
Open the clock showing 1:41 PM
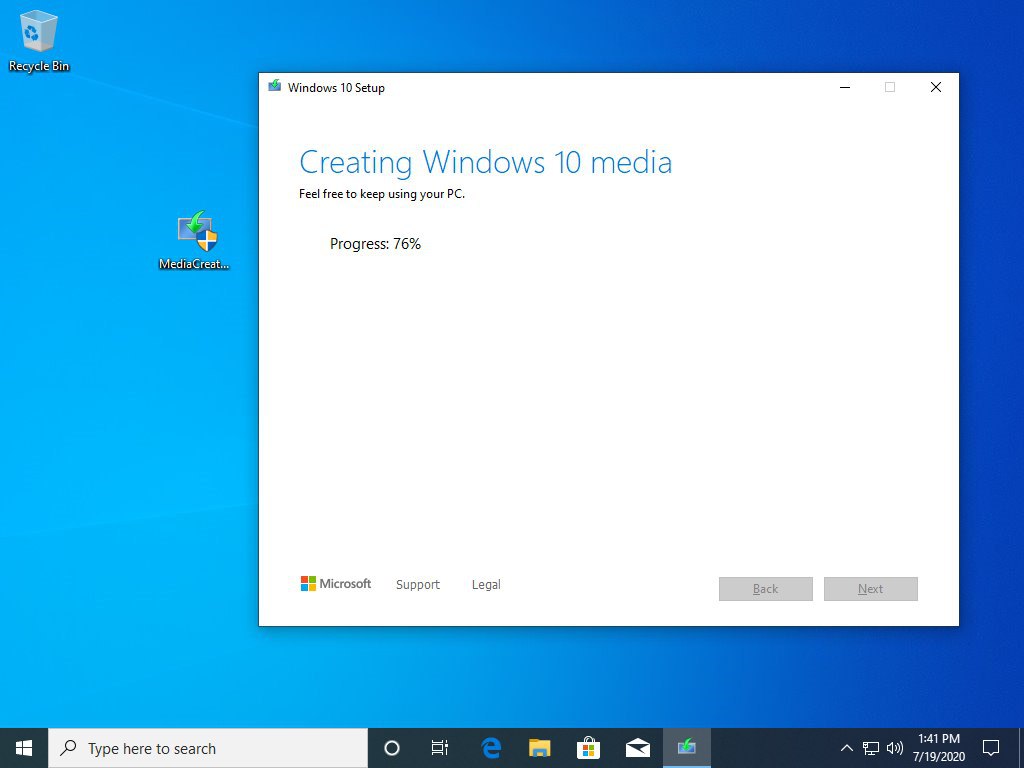pos(939,748)
